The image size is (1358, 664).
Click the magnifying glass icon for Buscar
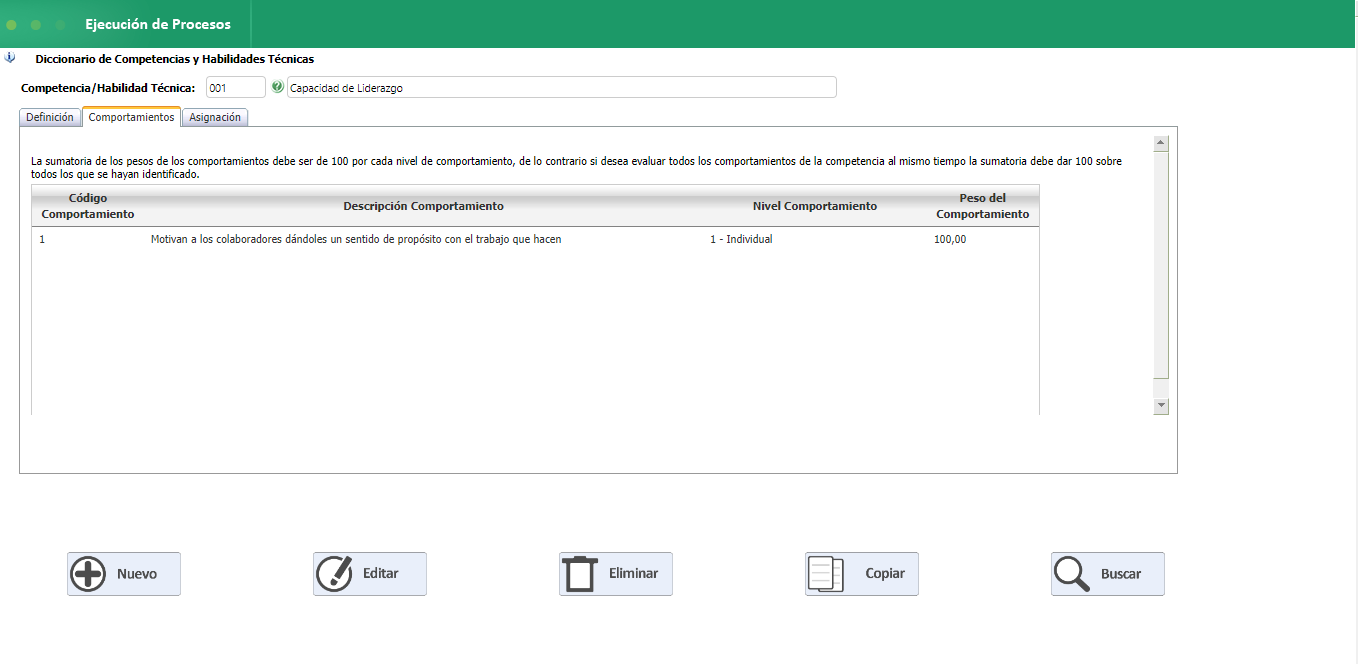pos(1072,574)
